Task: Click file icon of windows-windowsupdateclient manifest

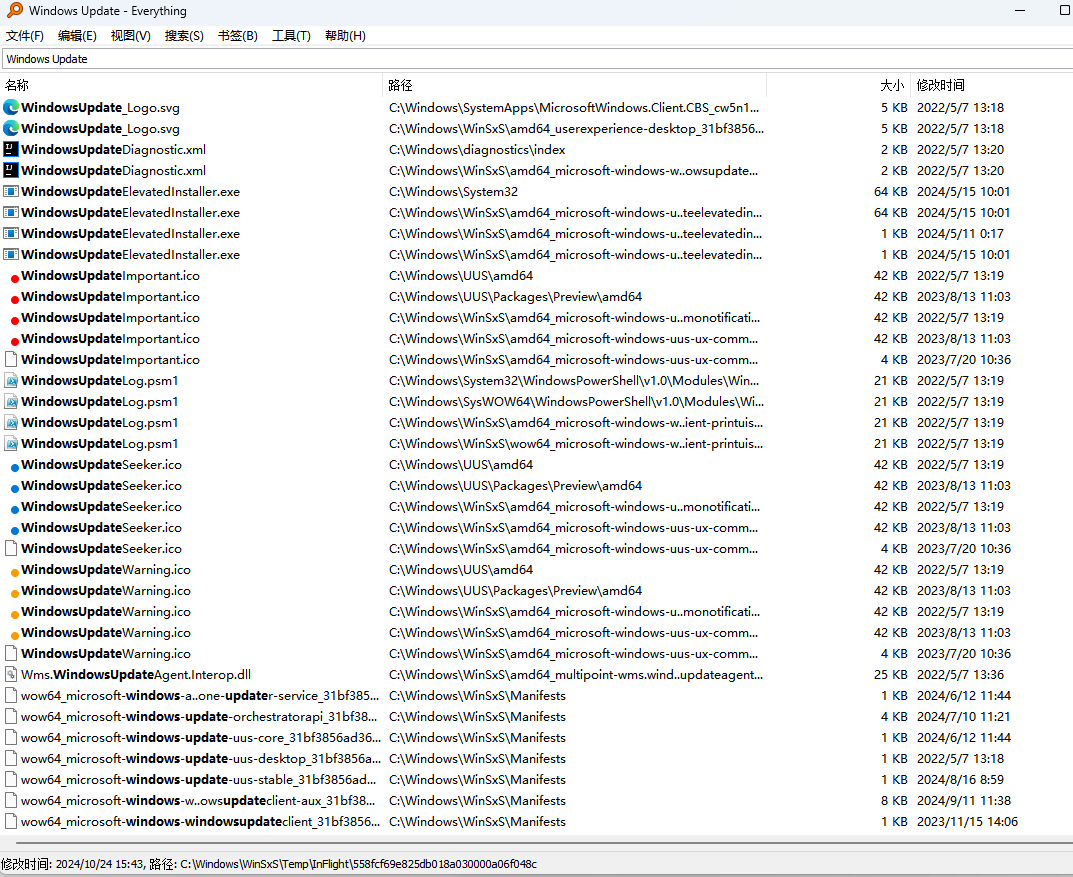Action: [11, 821]
